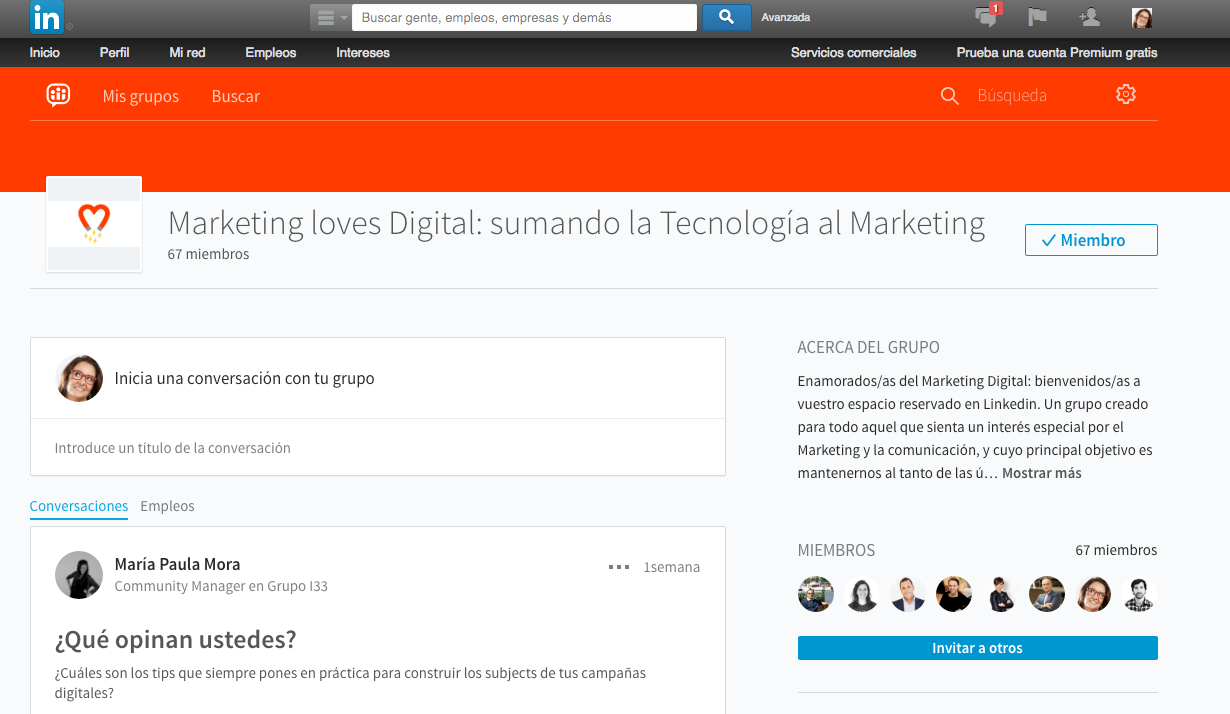Open the group settings gear
This screenshot has width=1230, height=714.
tap(1125, 94)
